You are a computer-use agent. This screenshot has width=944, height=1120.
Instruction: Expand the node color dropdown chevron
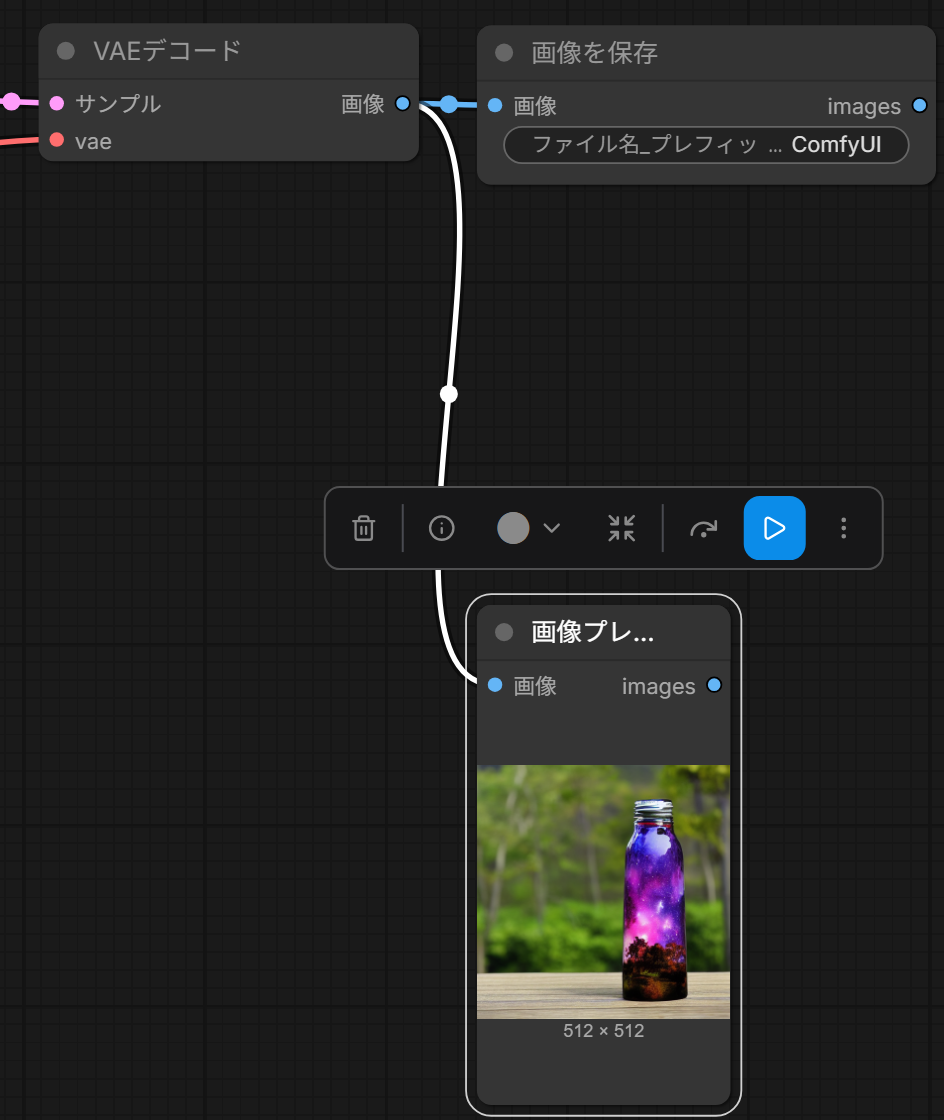tap(551, 529)
